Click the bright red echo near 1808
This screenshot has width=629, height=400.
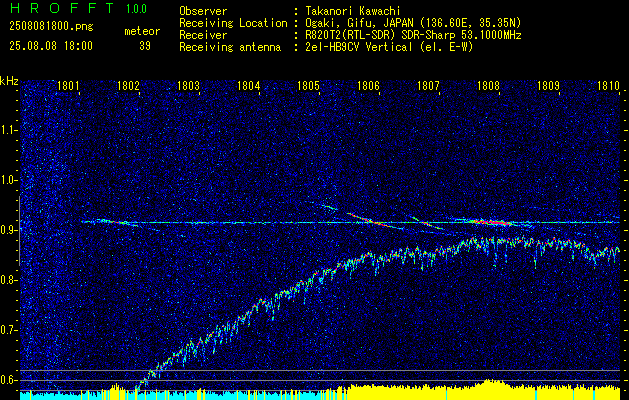tap(491, 221)
